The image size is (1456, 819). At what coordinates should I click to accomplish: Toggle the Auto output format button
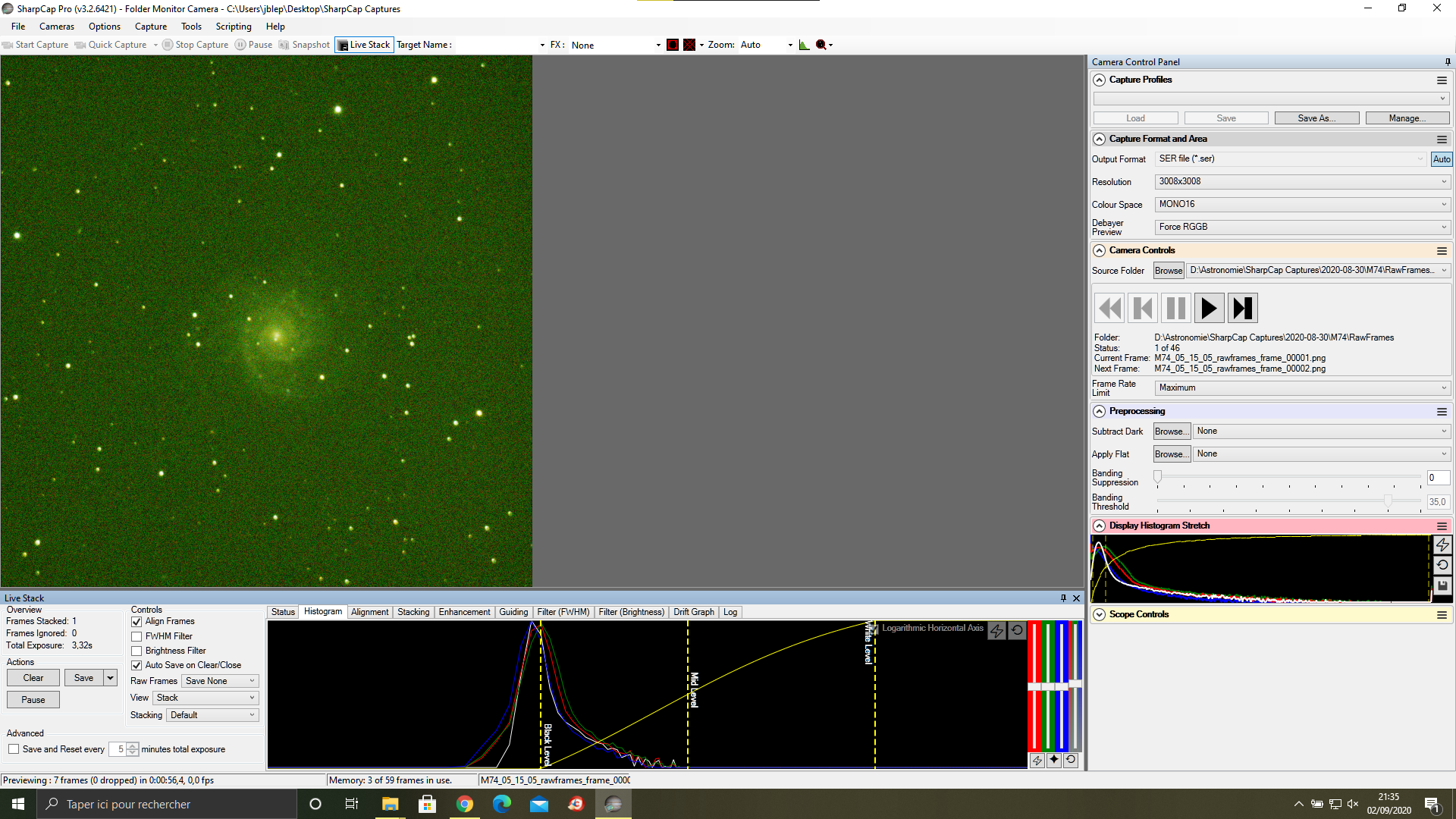(1441, 159)
